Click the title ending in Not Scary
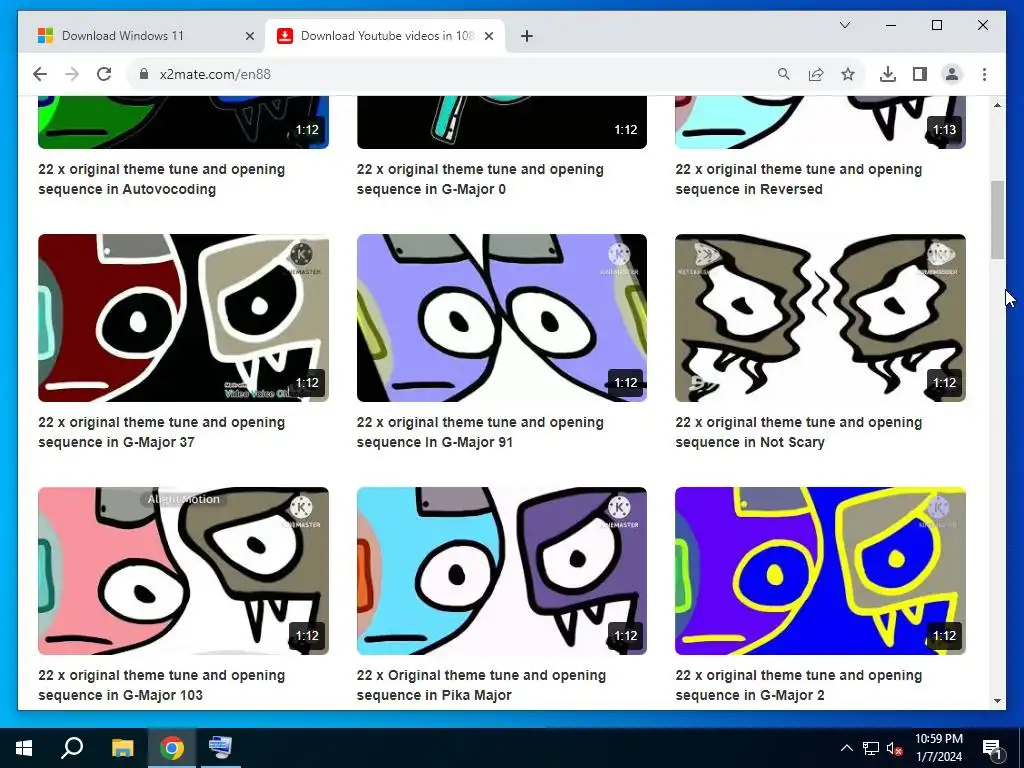Viewport: 1024px width, 768px height. (799, 432)
